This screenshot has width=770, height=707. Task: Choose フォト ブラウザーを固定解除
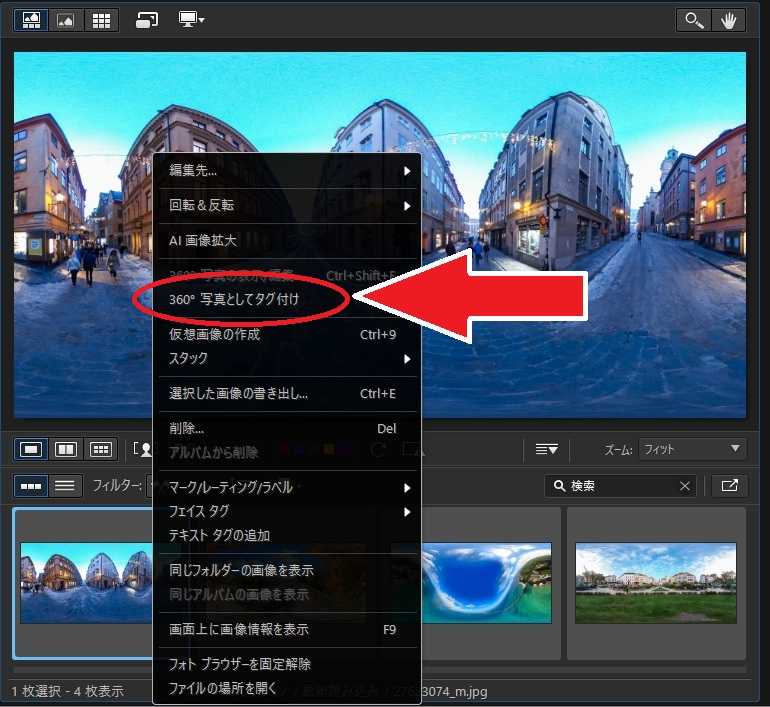tap(287, 664)
